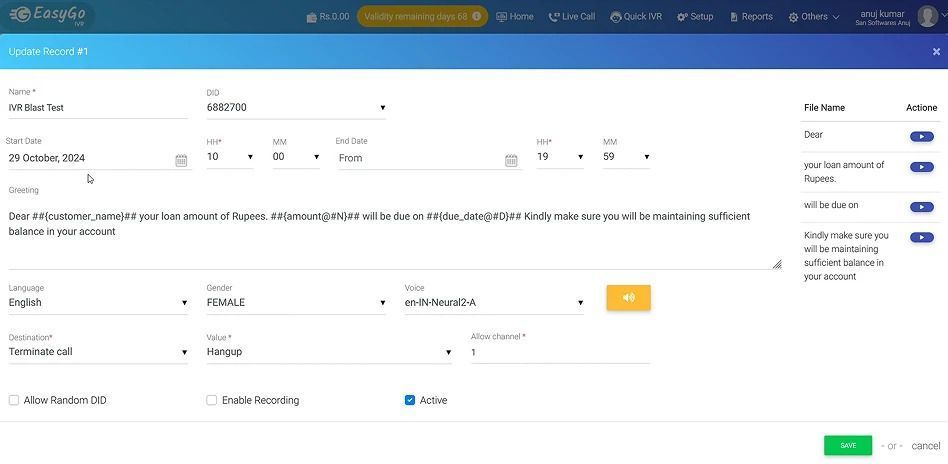The height and width of the screenshot is (464, 948).
Task: Click the 'anuj kumar' user name
Action: click(881, 14)
